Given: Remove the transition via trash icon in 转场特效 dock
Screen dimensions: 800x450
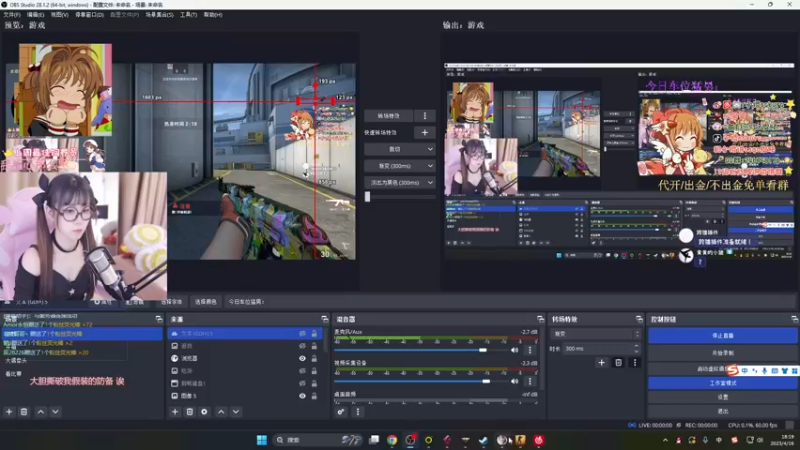Looking at the screenshot, I should tap(618, 363).
